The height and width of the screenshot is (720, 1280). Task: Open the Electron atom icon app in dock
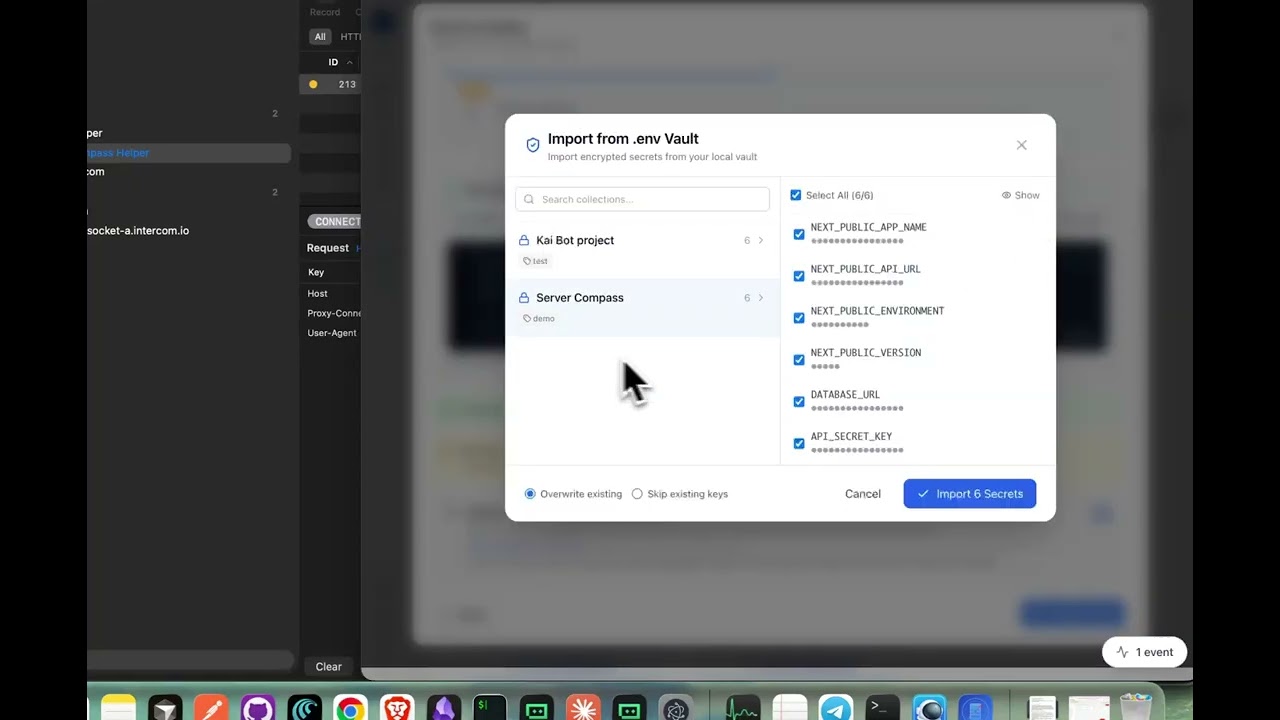coord(676,708)
